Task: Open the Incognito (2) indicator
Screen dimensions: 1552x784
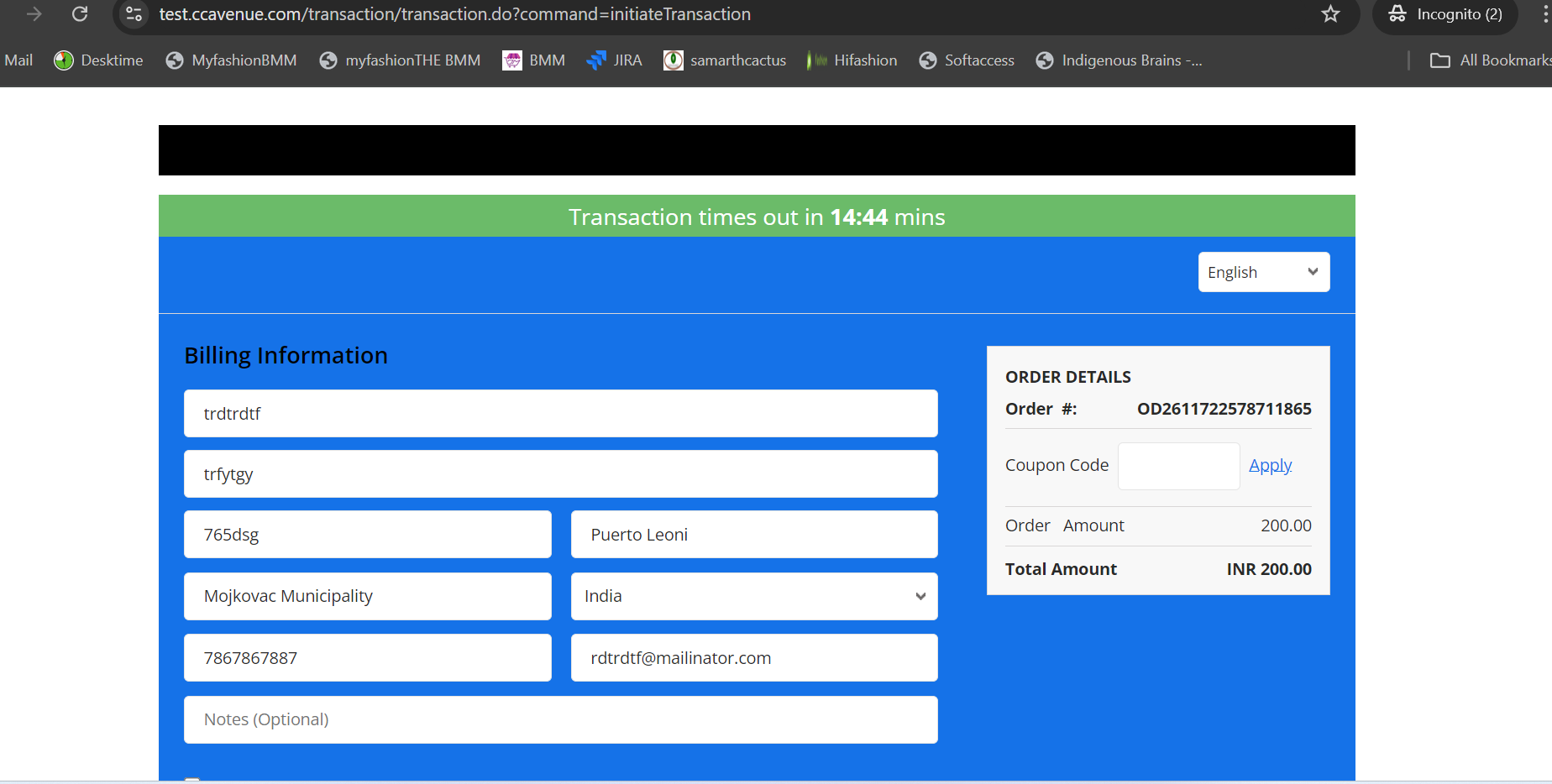Action: pos(1445,14)
